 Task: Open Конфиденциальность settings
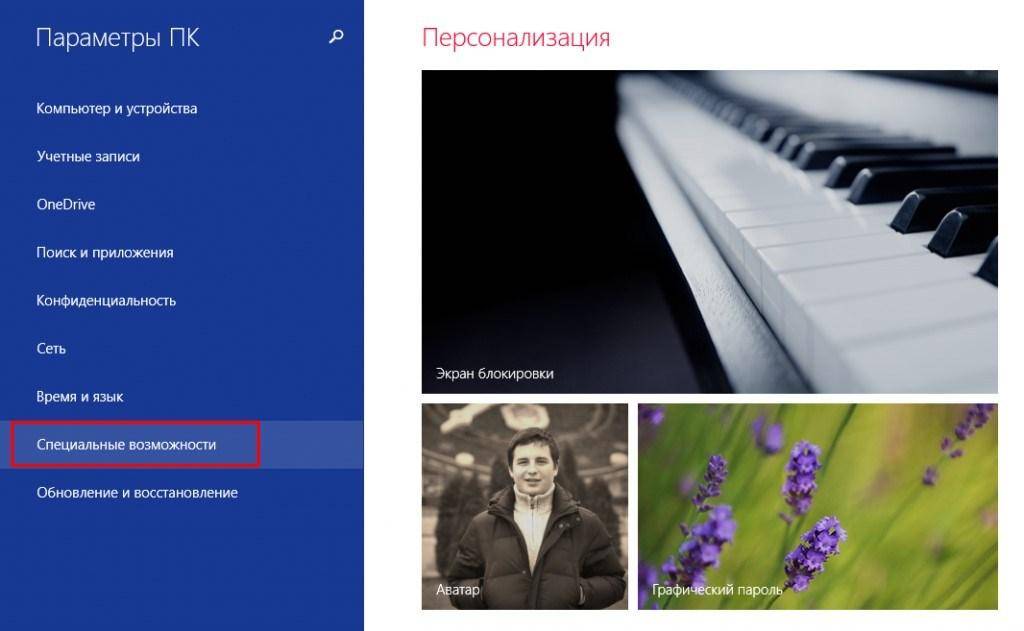point(106,300)
